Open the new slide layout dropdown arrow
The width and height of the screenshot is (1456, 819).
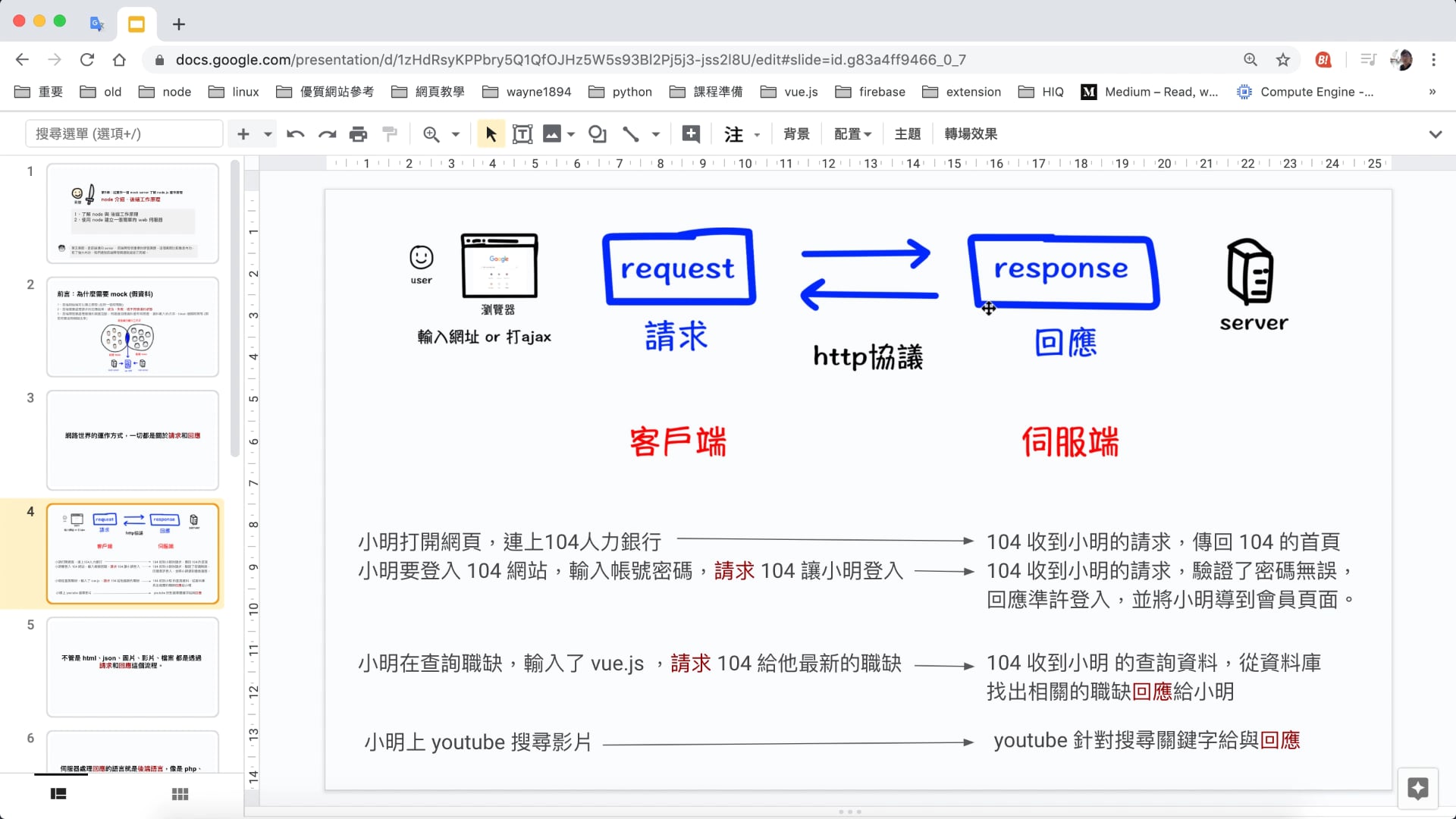[x=268, y=134]
